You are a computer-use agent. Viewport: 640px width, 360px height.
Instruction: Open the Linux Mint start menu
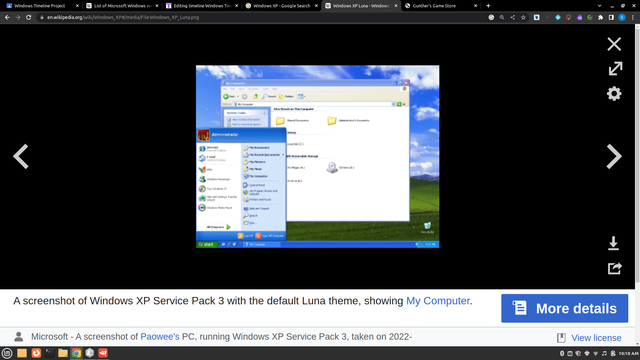pos(7,353)
